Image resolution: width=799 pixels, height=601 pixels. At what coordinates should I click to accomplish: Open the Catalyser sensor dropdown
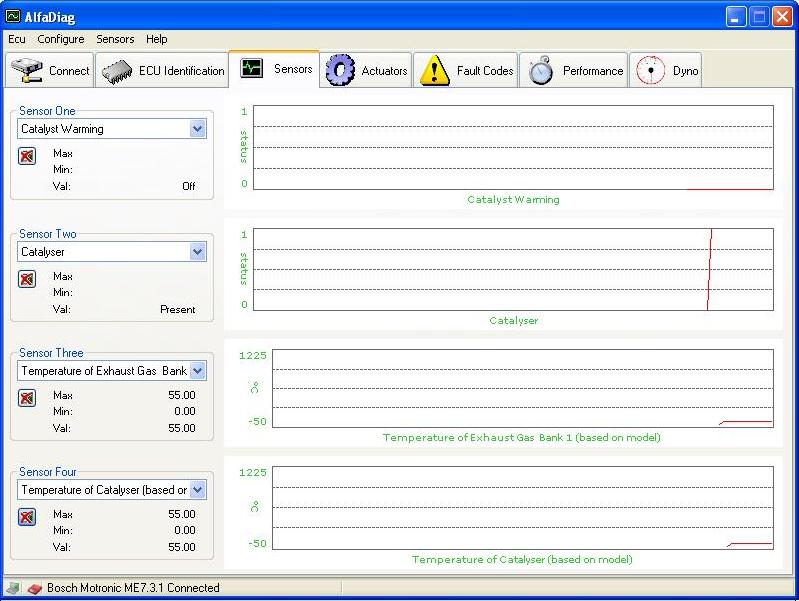197,253
